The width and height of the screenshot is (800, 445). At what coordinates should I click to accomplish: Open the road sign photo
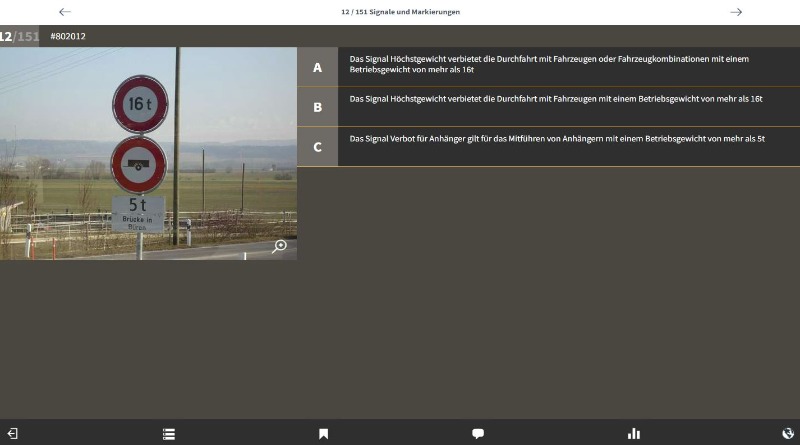click(148, 153)
